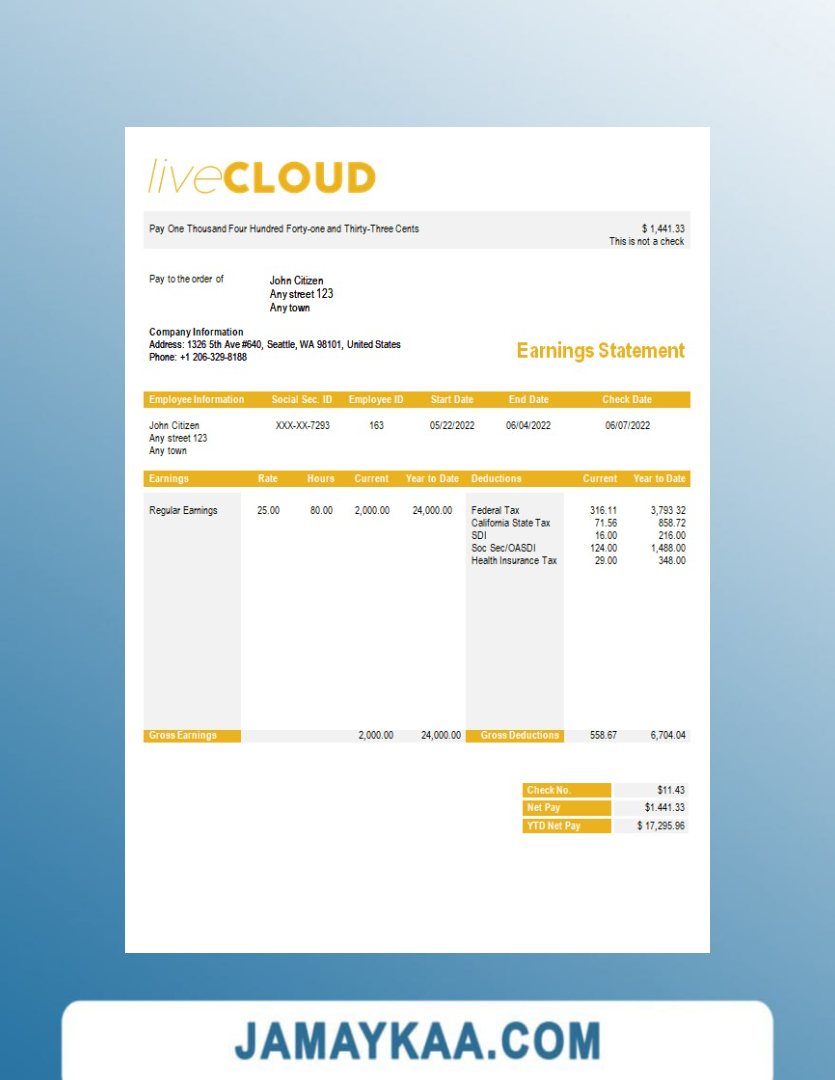Select the Employee Information column header
The height and width of the screenshot is (1080, 835).
click(196, 400)
